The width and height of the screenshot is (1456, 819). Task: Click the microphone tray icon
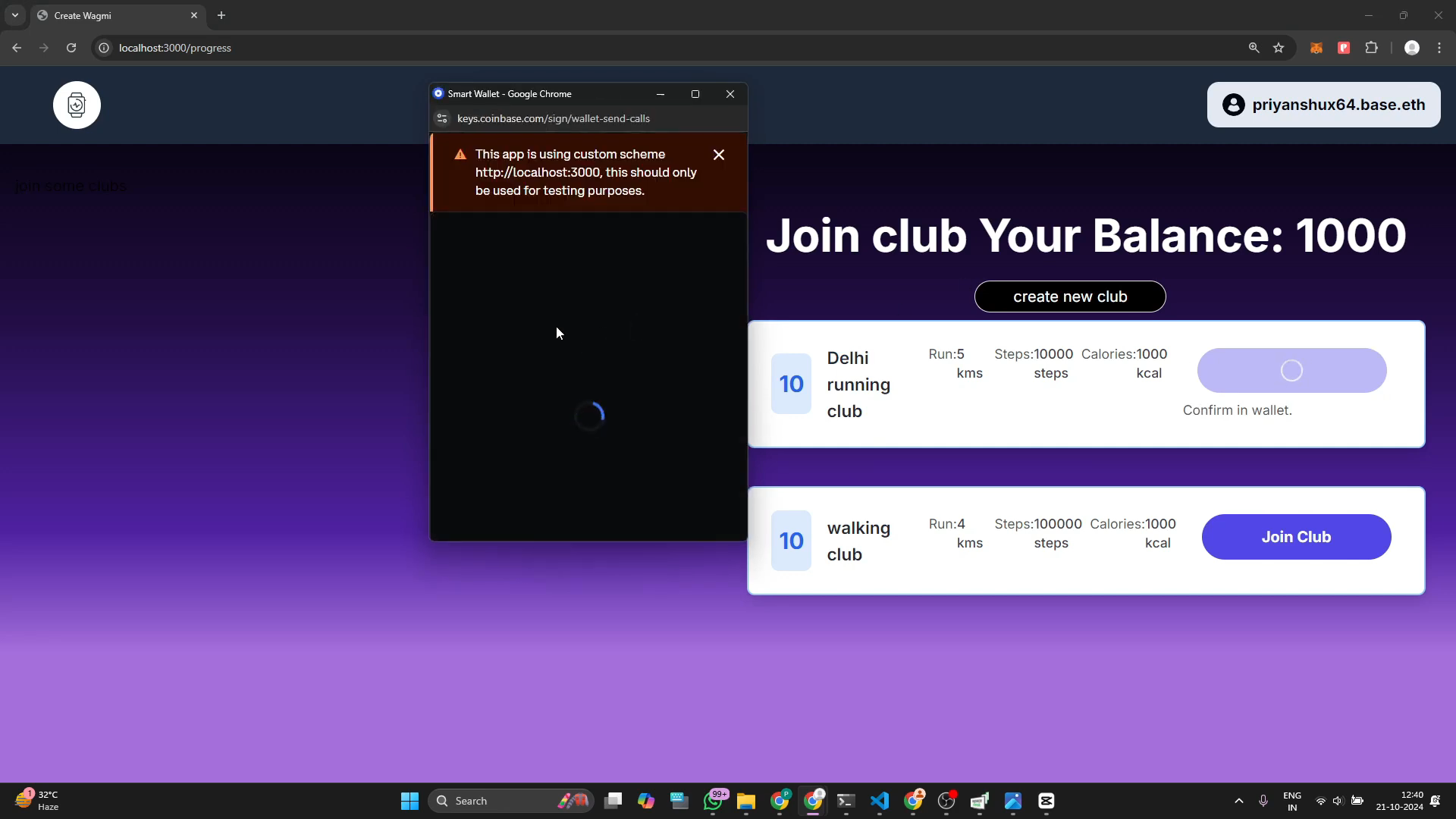click(x=1263, y=801)
